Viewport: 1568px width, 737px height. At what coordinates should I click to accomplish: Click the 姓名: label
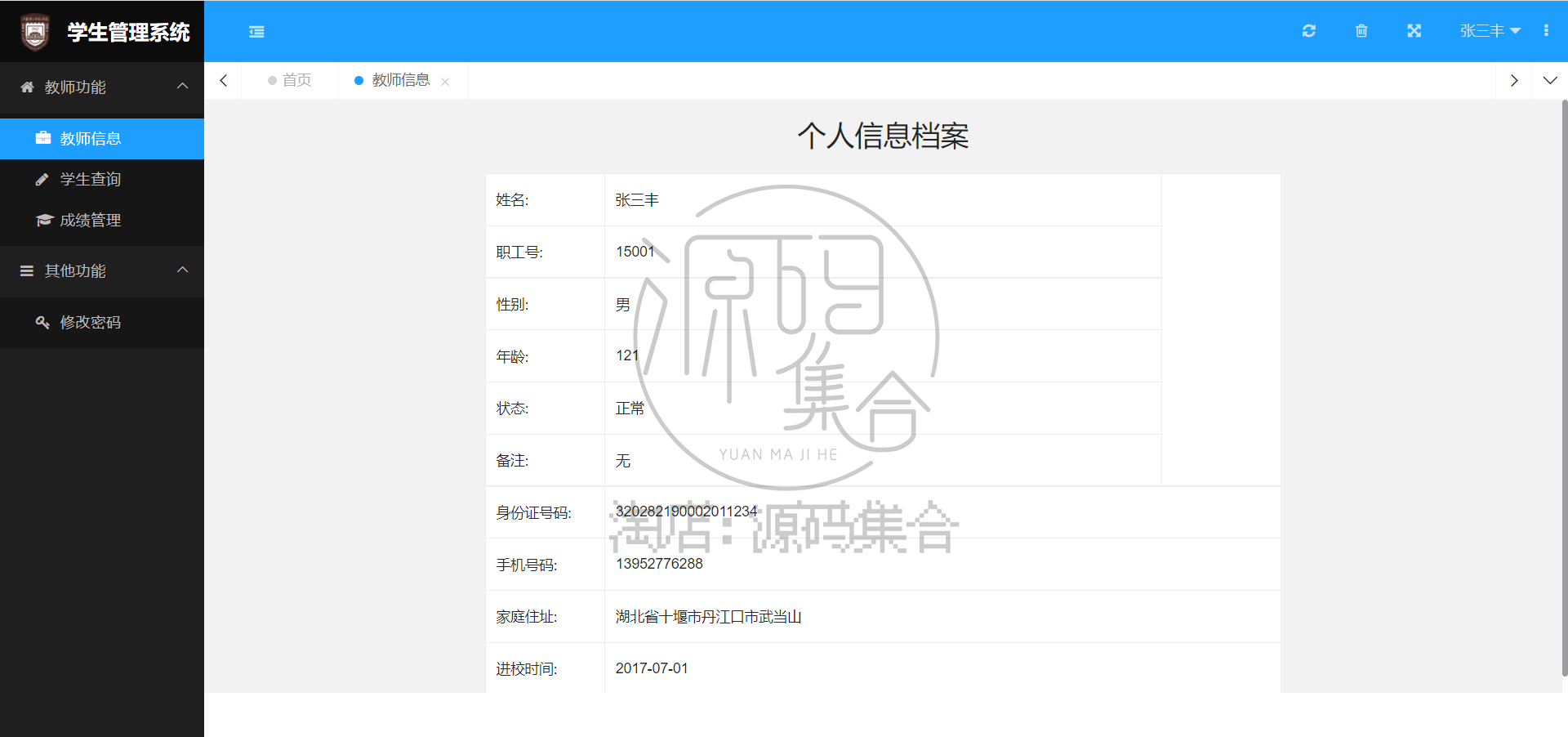coord(512,199)
